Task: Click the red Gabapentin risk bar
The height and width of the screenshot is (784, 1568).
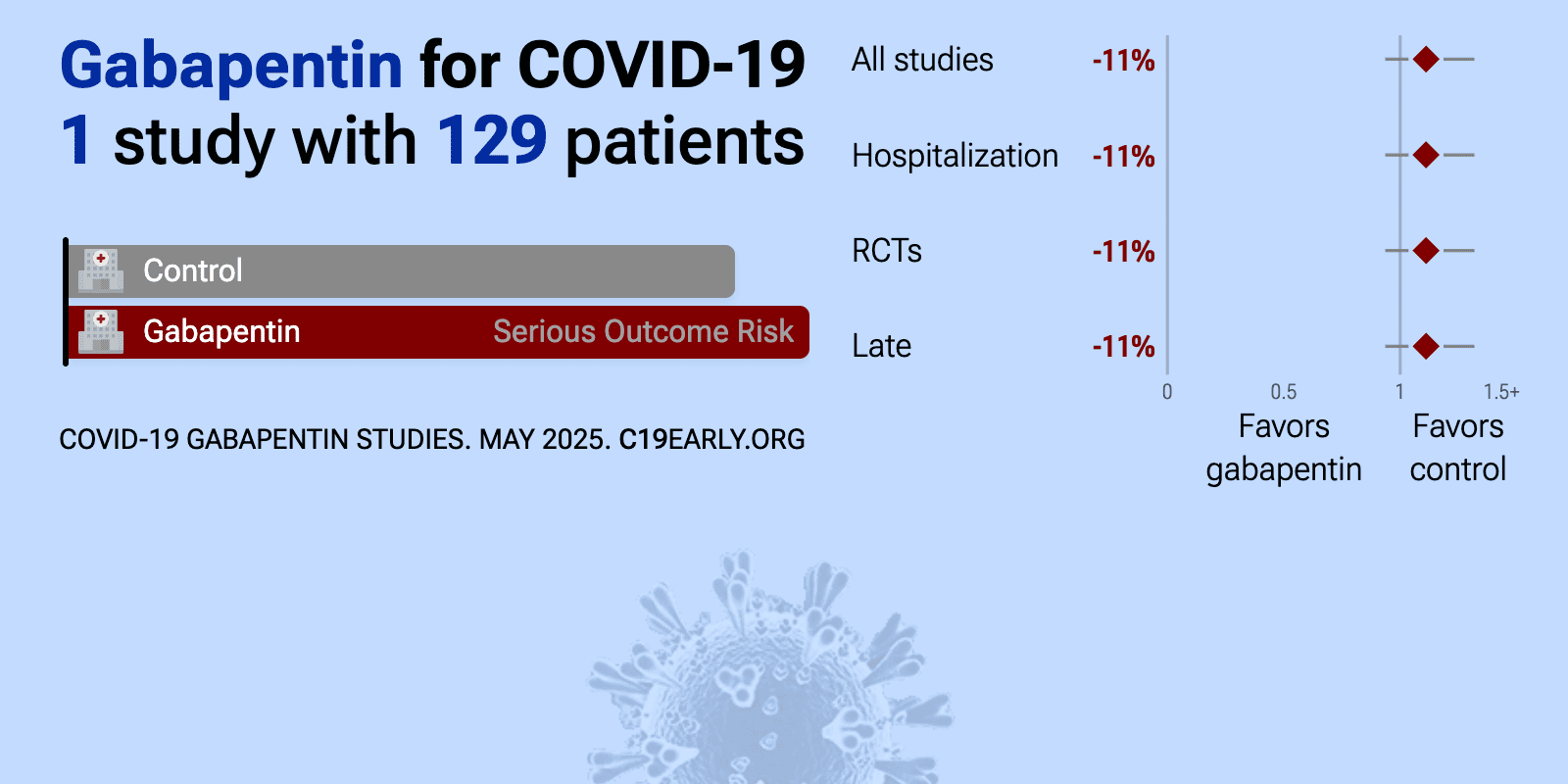Action: tap(438, 332)
